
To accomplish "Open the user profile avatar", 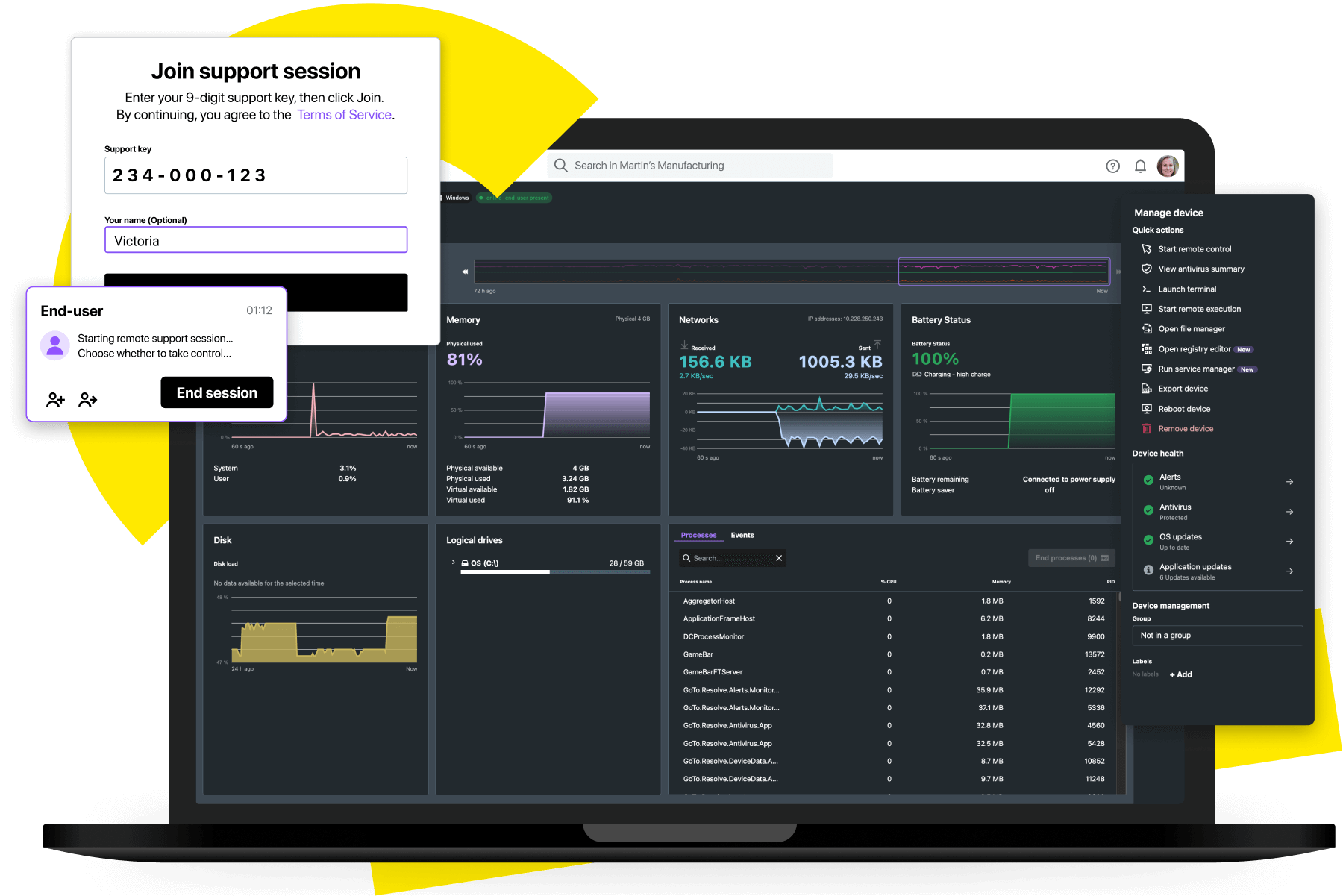I will (1168, 166).
